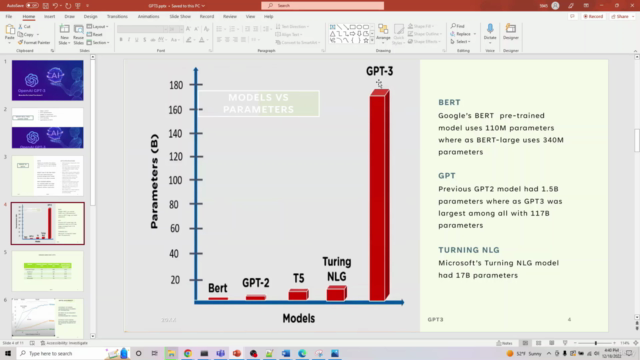Expand the Layout dropdown

[98, 27]
